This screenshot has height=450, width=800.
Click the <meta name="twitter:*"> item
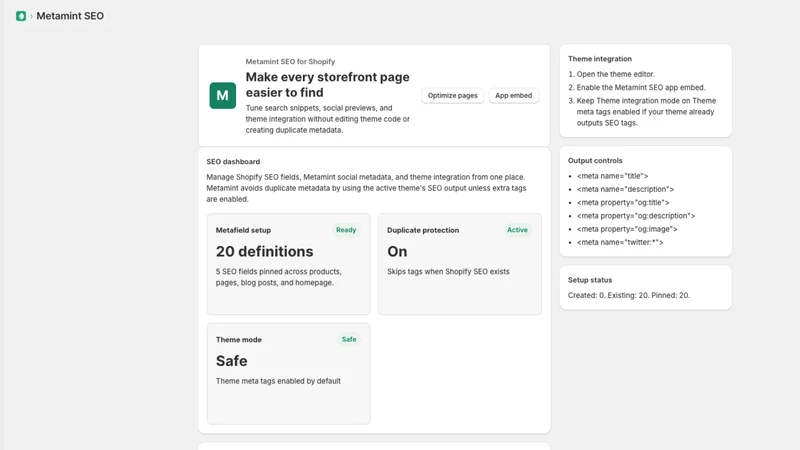(x=620, y=242)
